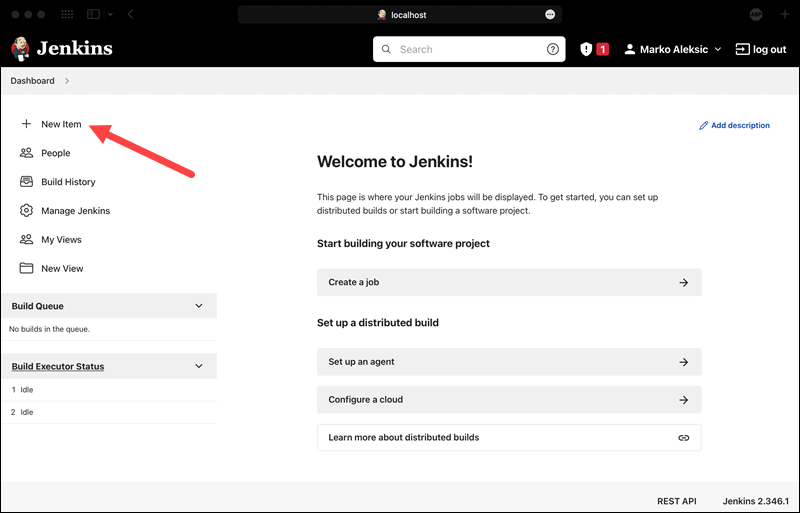Image resolution: width=800 pixels, height=513 pixels.
Task: Click the Dashboard breadcrumb
Action: click(x=32, y=81)
